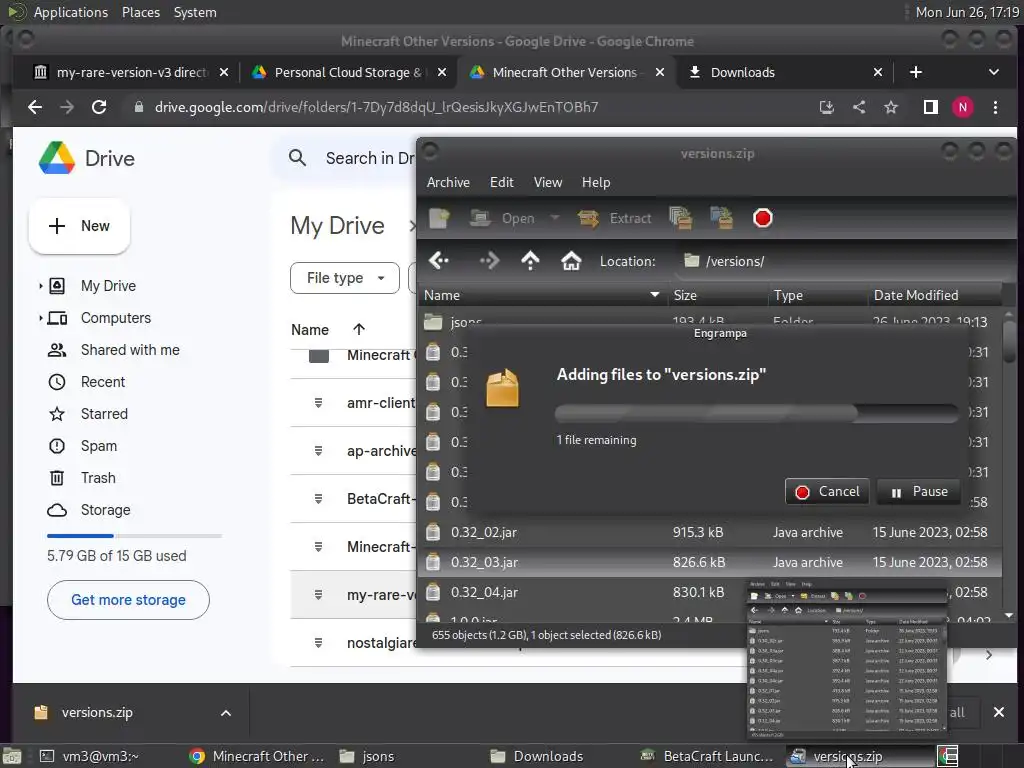Bookmark this page with the star icon
This screenshot has width=1024, height=768.
pos(891,107)
